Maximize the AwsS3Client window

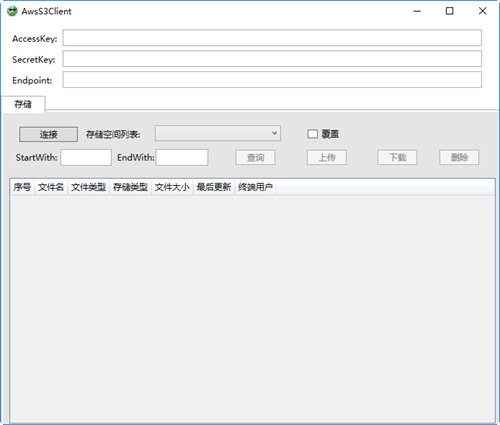449,11
